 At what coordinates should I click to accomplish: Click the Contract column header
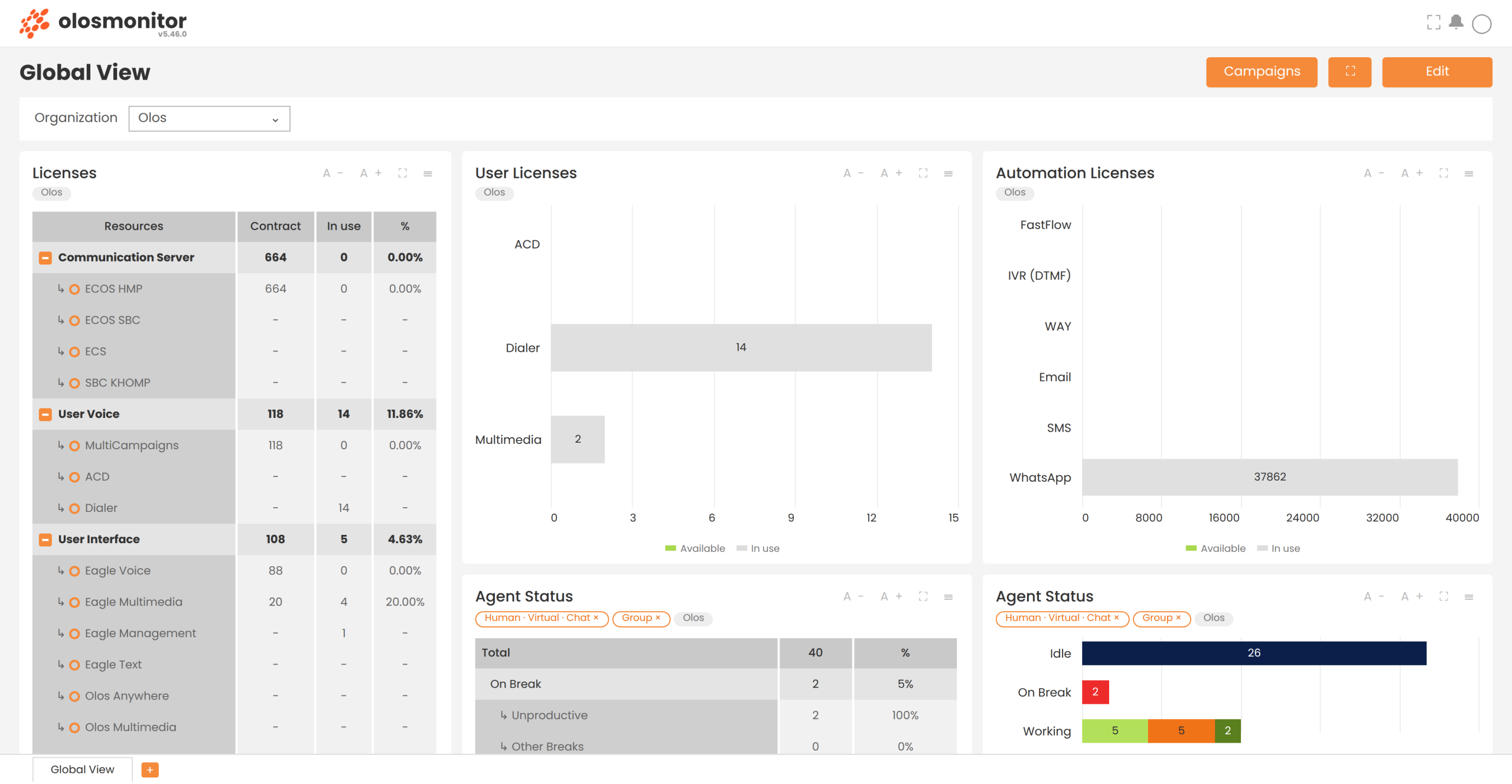coord(275,227)
